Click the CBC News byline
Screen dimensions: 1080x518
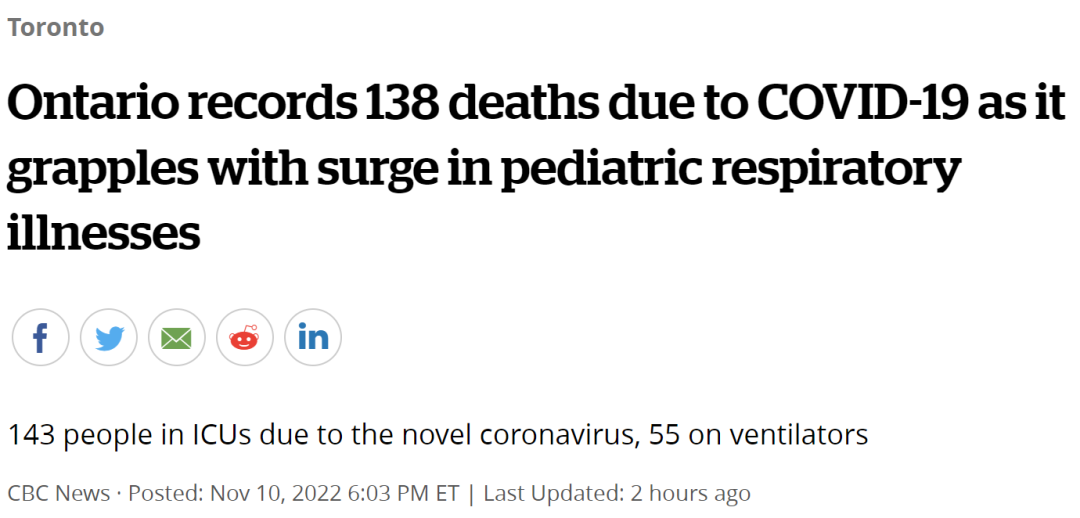pos(59,493)
